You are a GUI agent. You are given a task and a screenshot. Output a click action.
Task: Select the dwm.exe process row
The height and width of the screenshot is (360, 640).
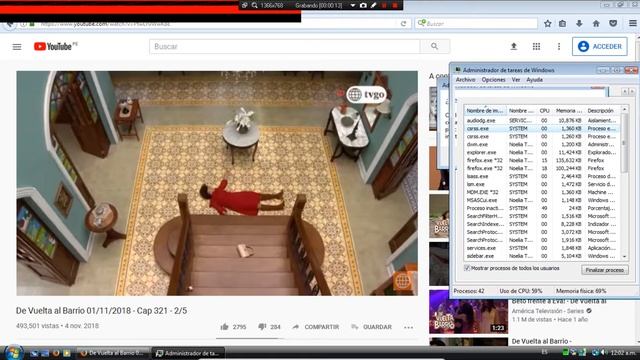542,144
